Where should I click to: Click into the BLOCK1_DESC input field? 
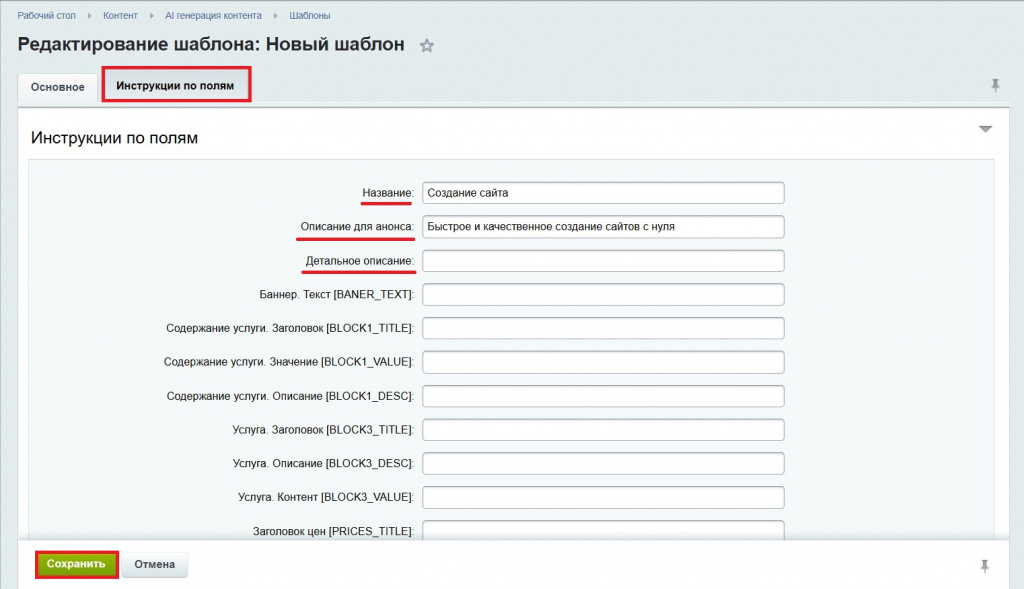pyautogui.click(x=603, y=396)
